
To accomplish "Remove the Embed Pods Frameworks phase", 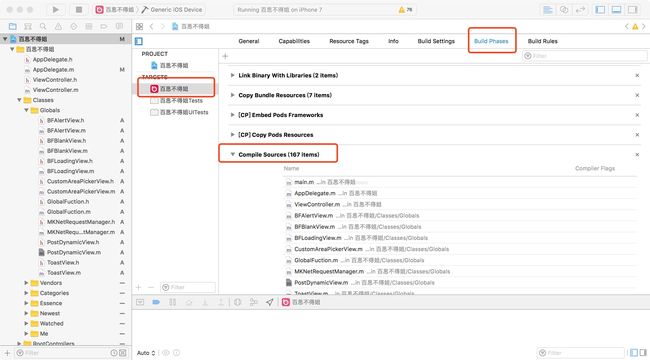I will pos(637,115).
